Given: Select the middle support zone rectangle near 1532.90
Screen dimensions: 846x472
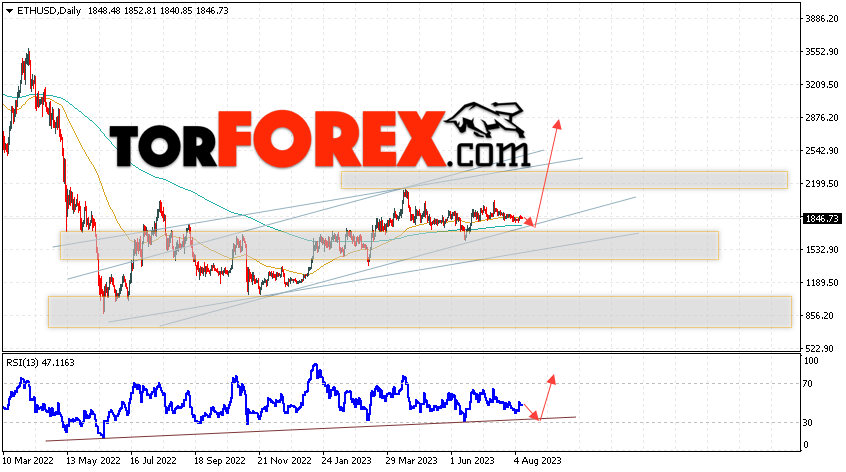Looking at the screenshot, I should 389,245.
